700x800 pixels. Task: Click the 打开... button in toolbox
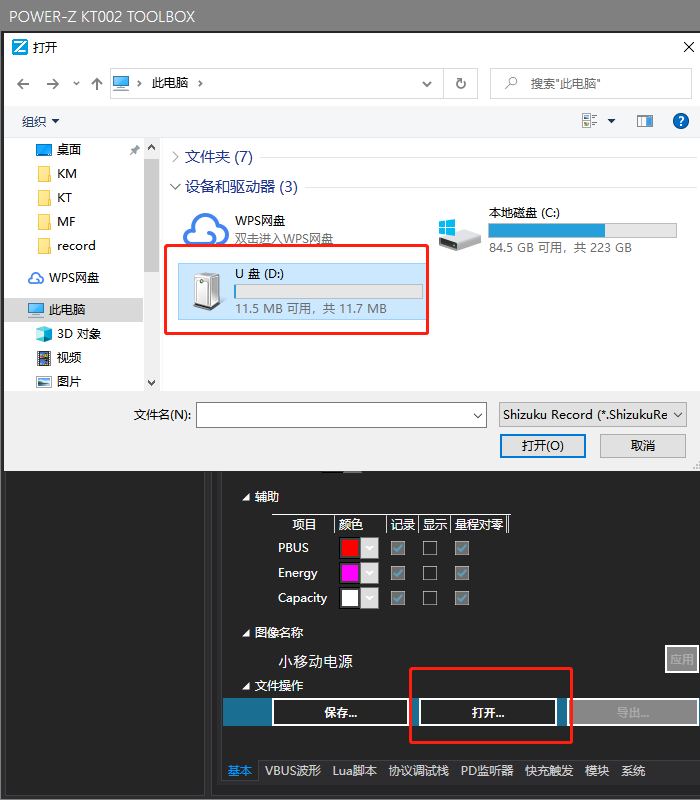[x=488, y=712]
